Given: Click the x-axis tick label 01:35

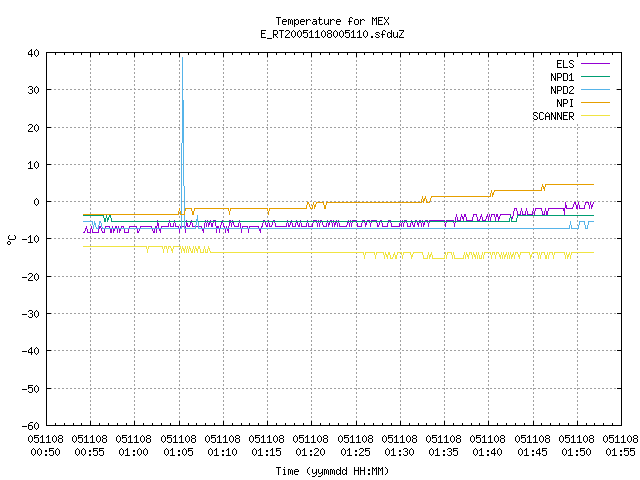Looking at the screenshot, I should click(x=444, y=452).
